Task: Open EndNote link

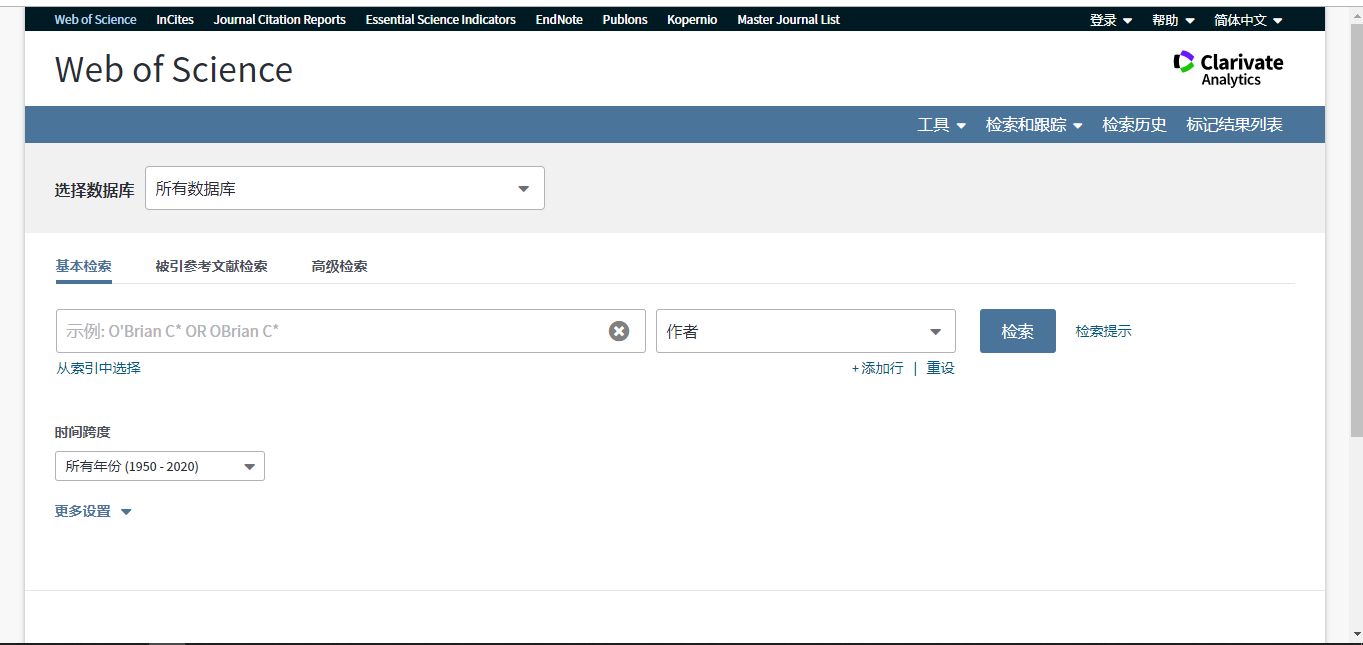Action: click(559, 19)
